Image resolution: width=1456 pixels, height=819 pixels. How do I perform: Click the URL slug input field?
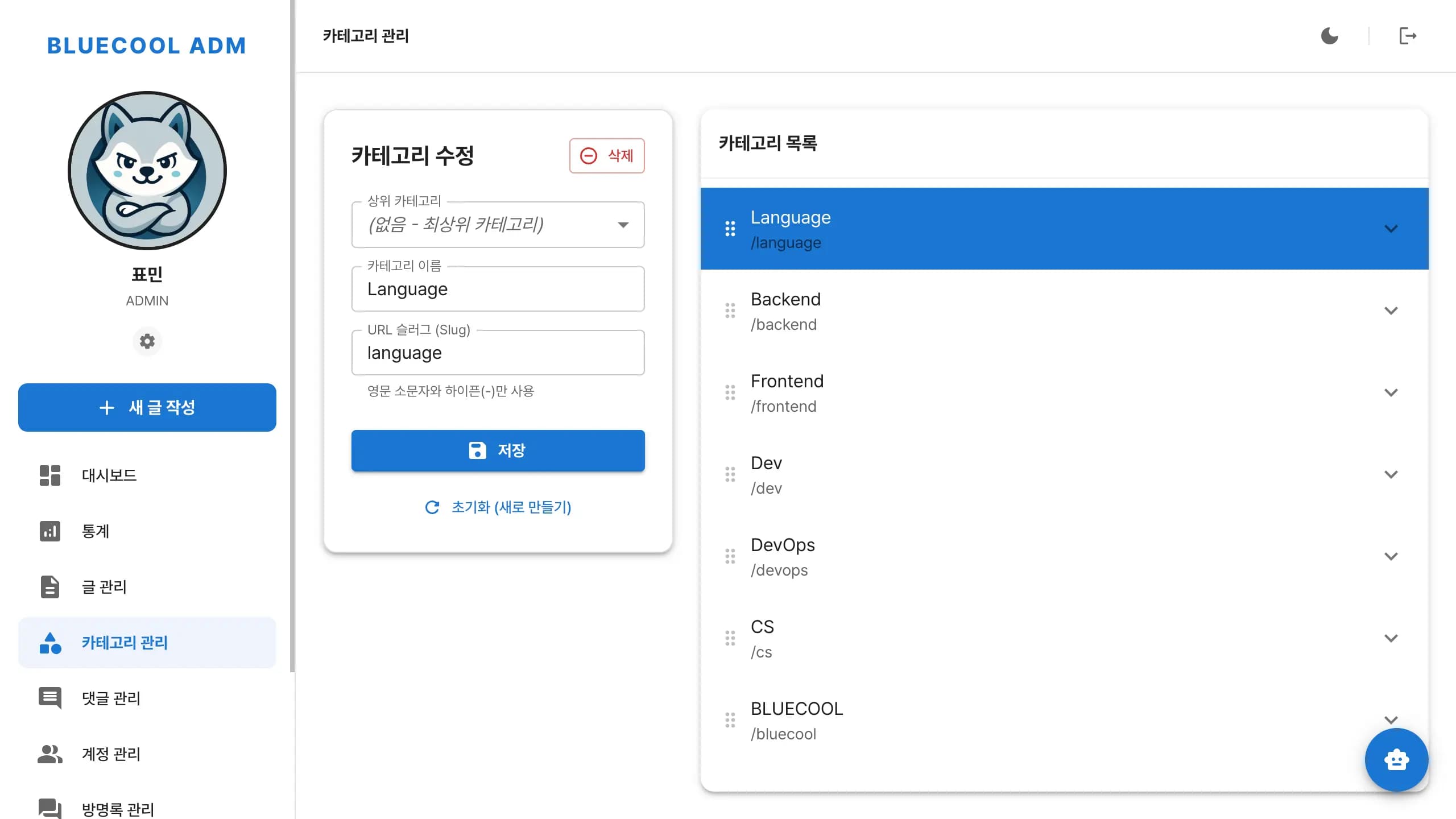point(498,353)
